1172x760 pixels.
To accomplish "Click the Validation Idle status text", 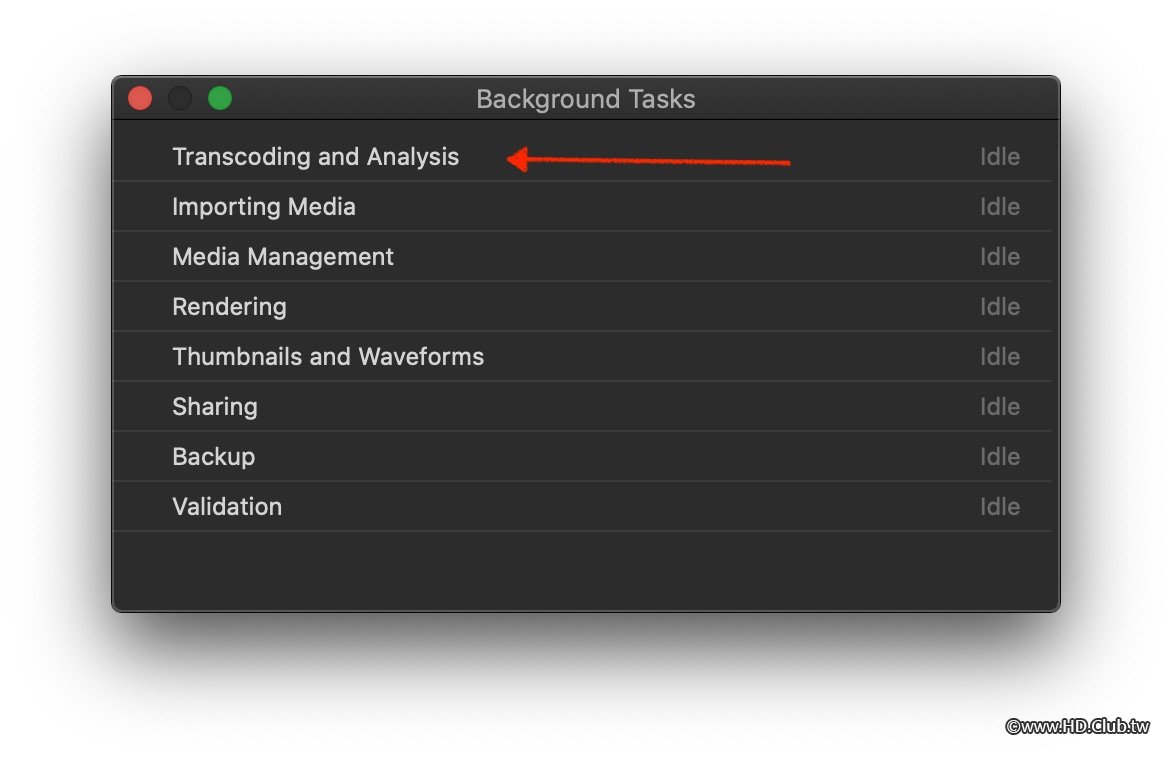I will coord(999,507).
